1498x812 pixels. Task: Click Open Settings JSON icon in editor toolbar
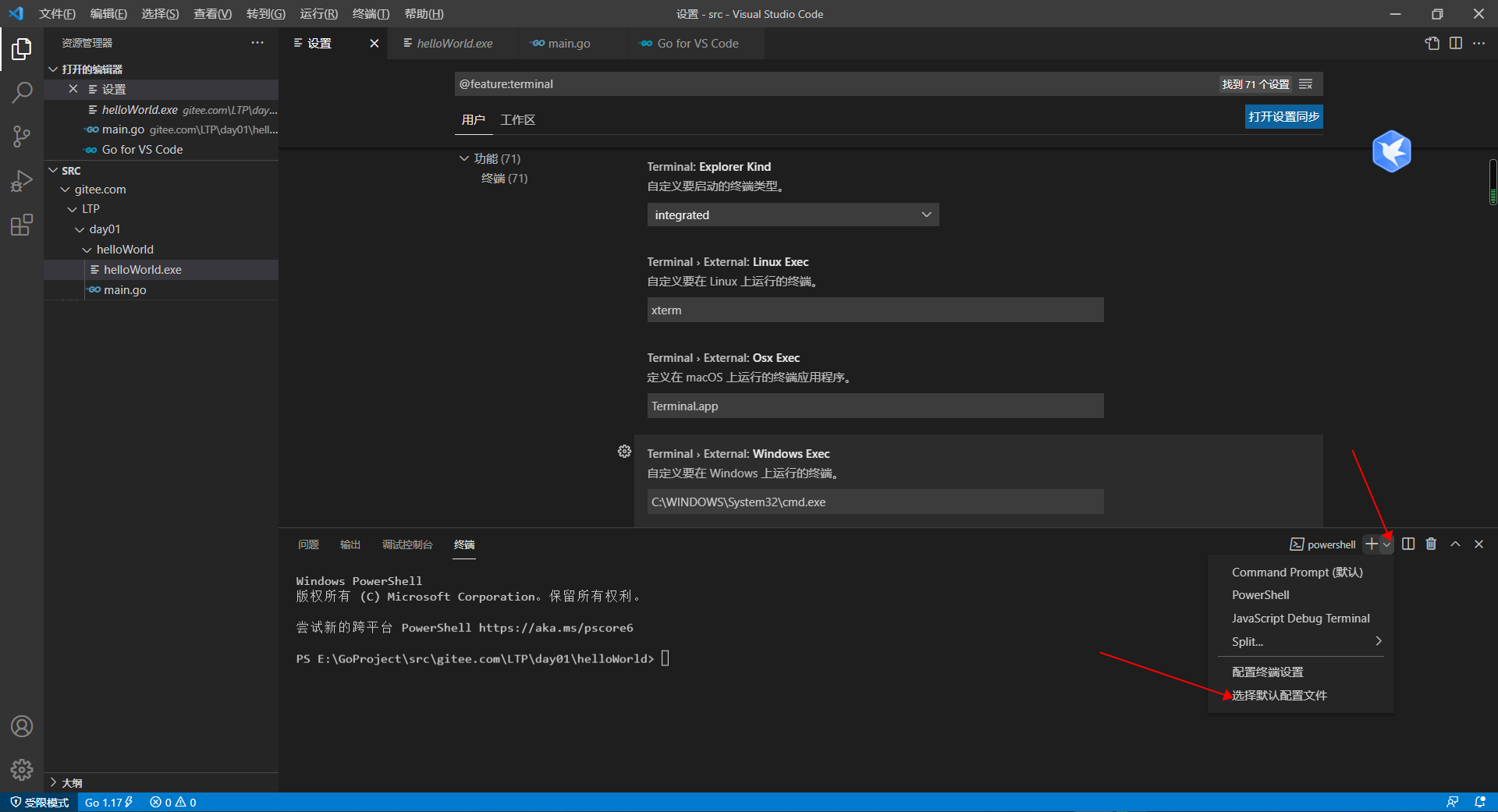pyautogui.click(x=1432, y=44)
